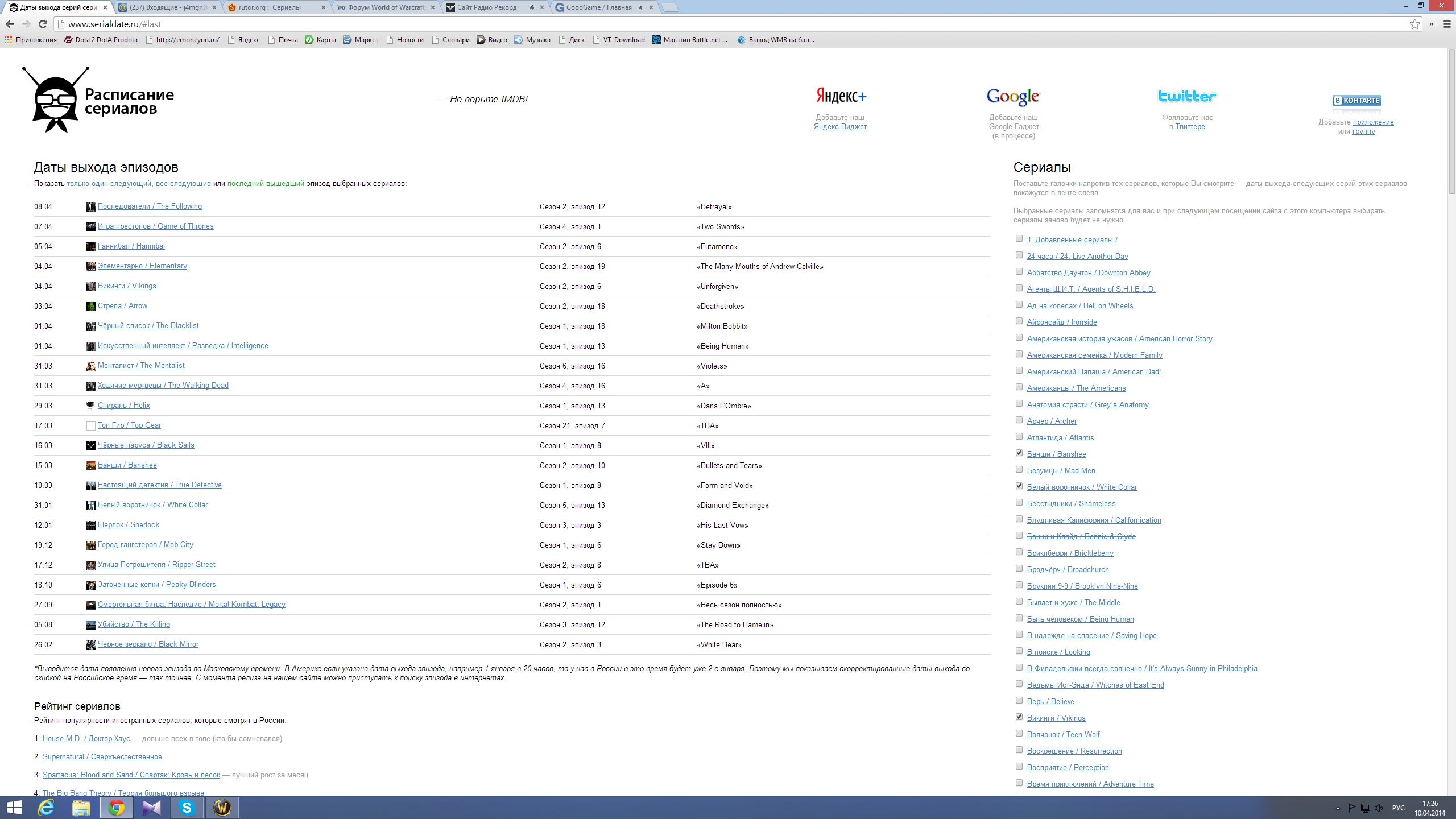Switch to the GoodGame Главная tab

click(598, 7)
